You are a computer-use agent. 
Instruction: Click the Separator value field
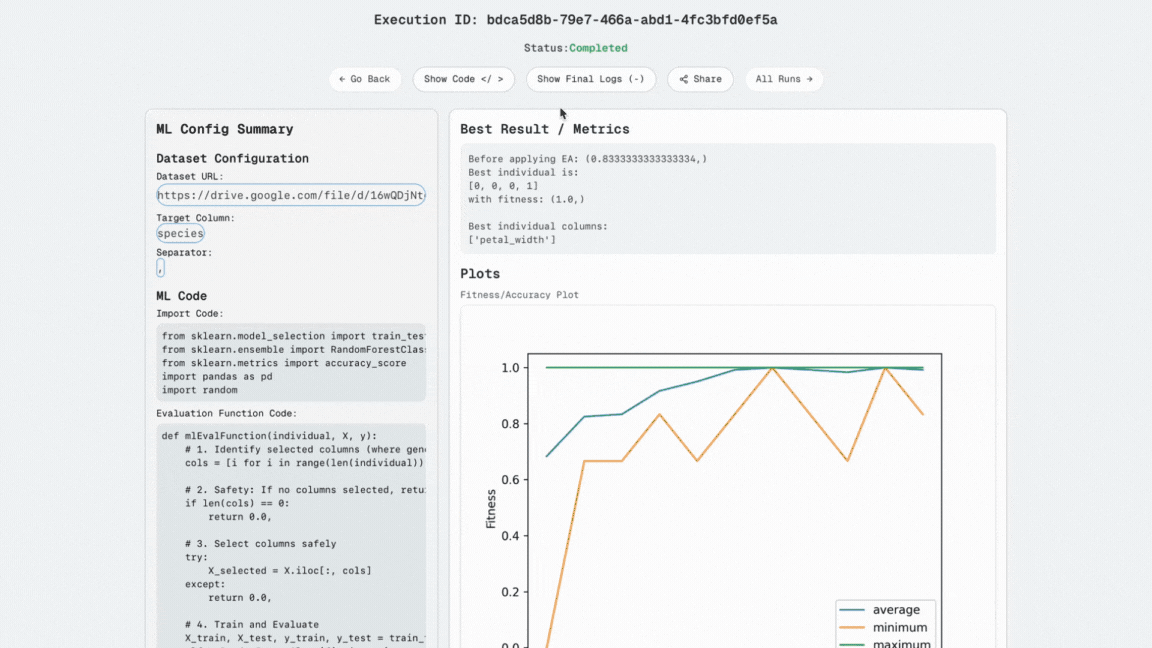pos(160,266)
